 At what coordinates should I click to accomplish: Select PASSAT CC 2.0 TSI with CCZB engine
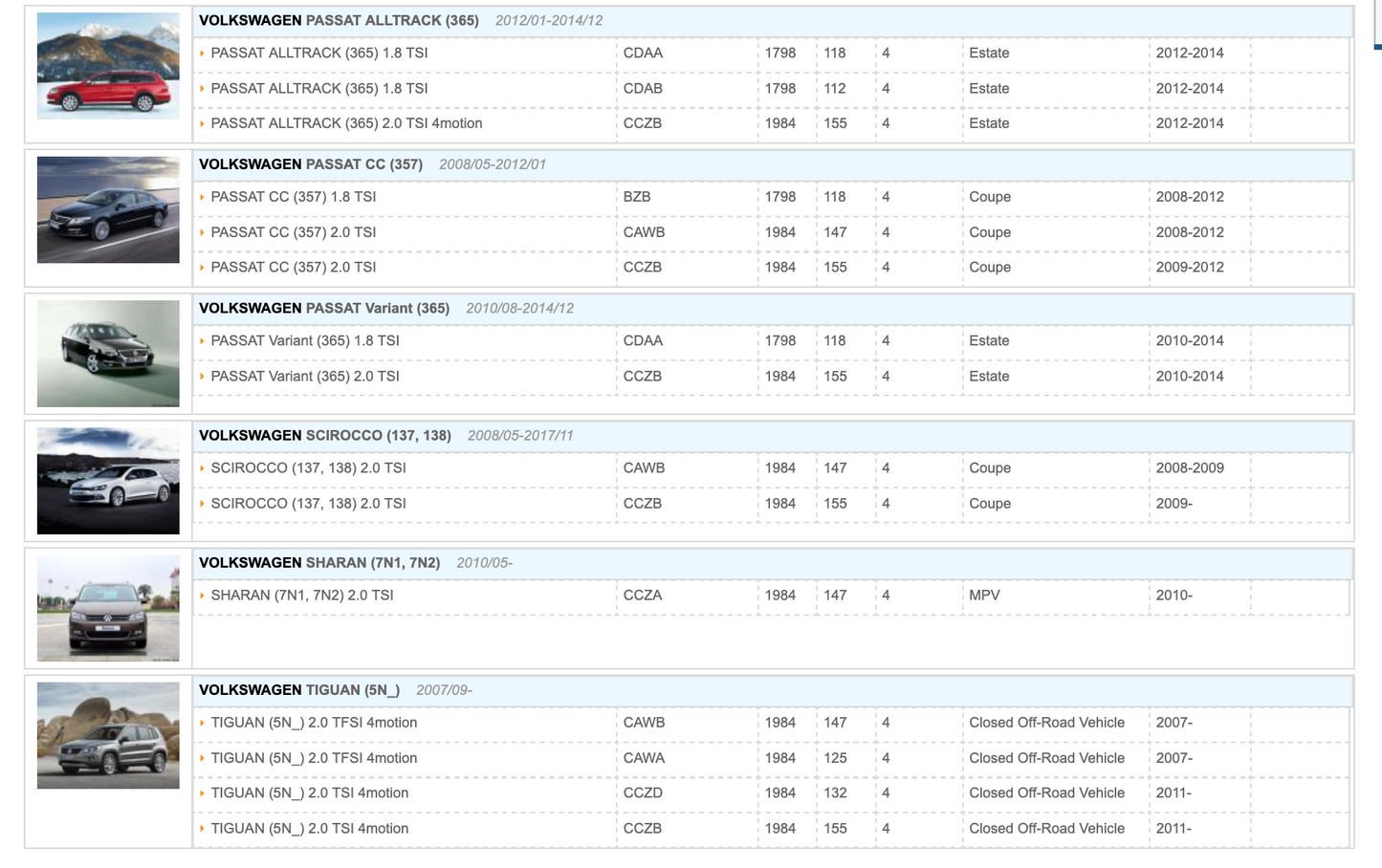point(294,267)
